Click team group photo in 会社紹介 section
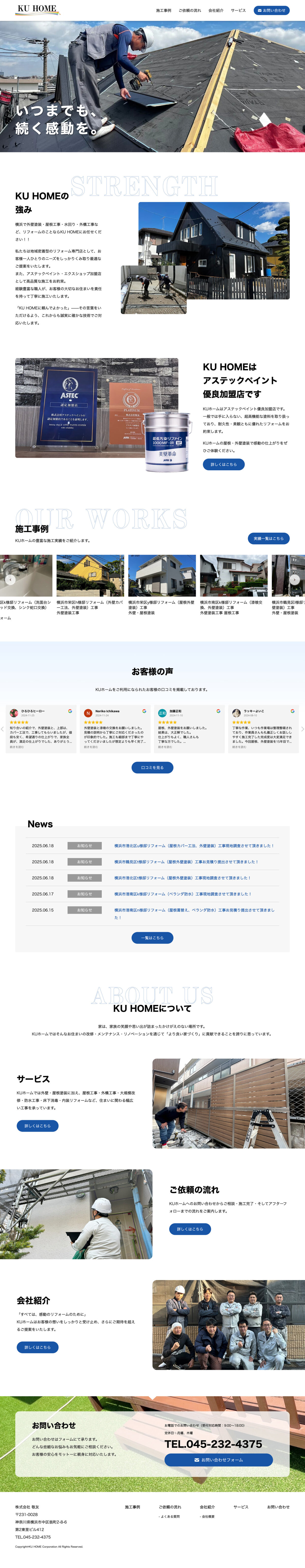The width and height of the screenshot is (305, 1568). tap(229, 1325)
